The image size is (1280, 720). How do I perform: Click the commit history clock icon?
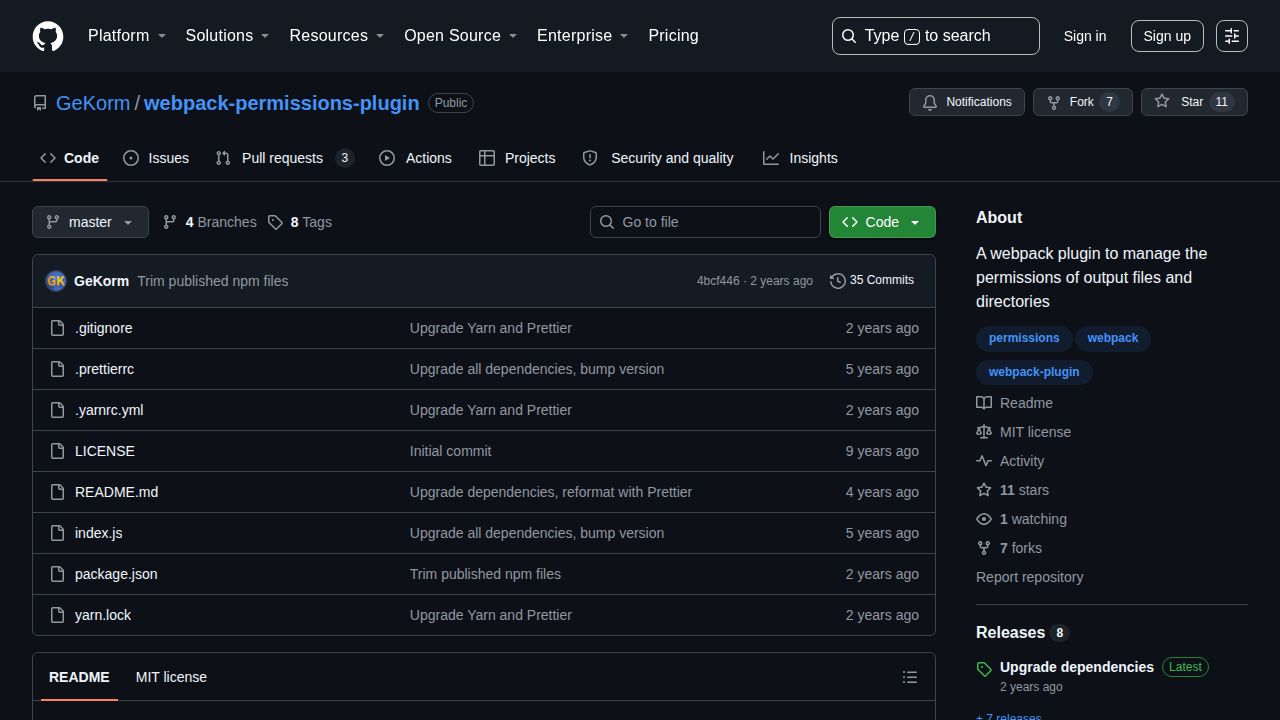[838, 281]
